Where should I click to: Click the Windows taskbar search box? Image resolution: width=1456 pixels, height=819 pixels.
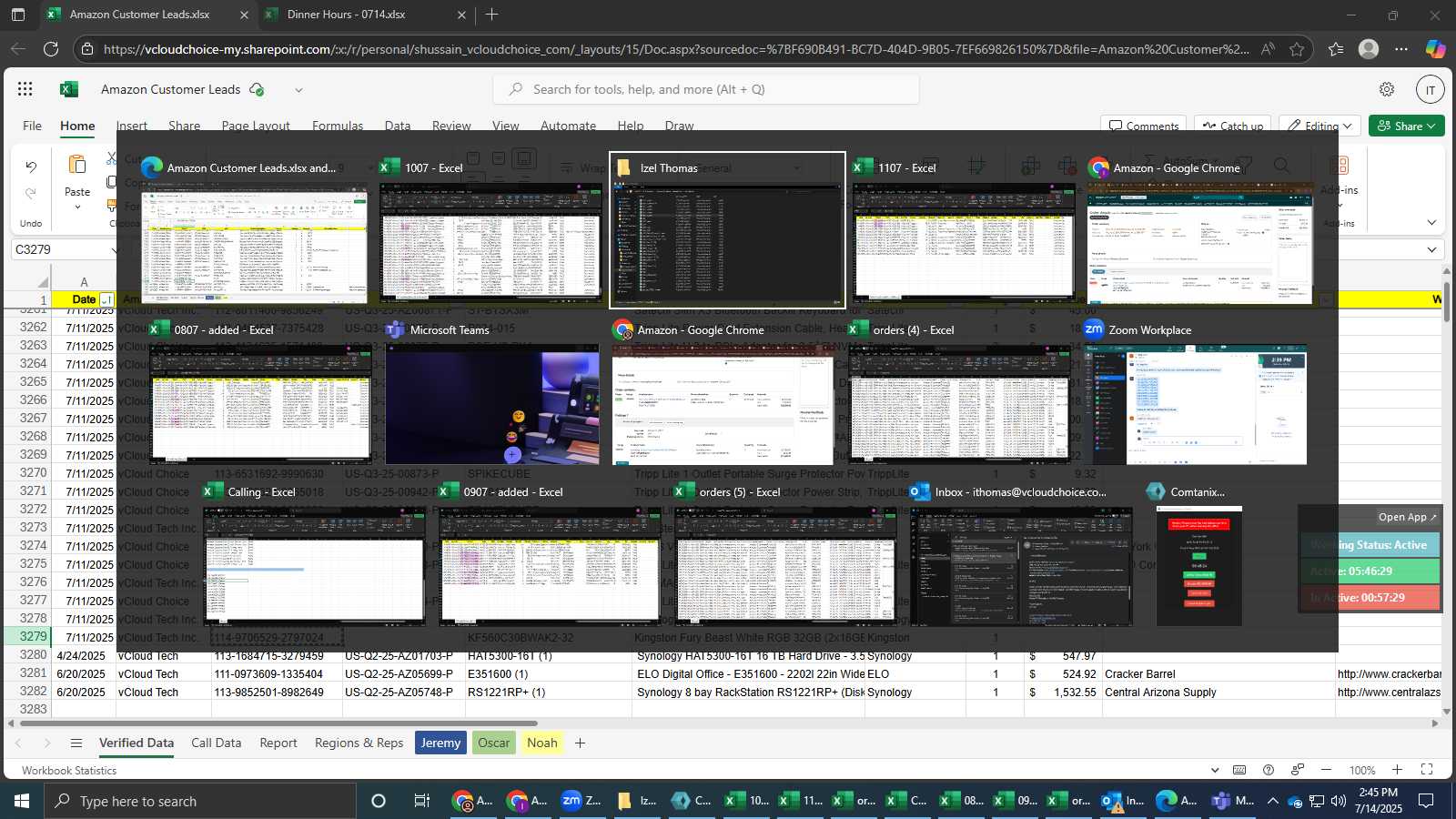tap(200, 801)
